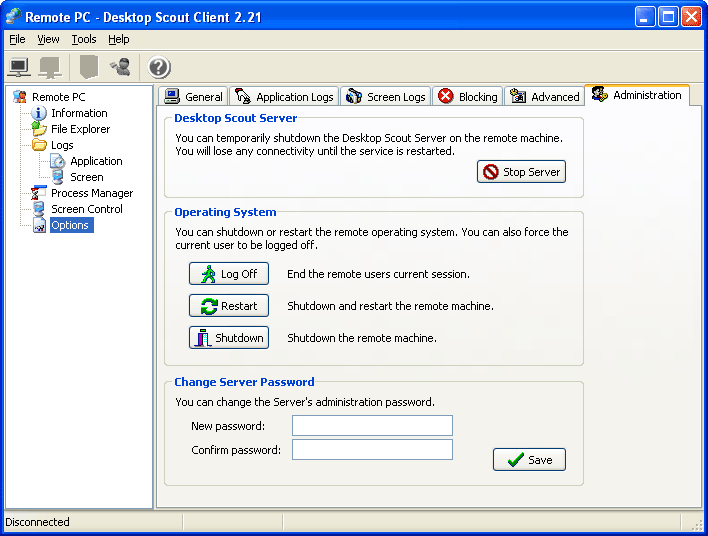Select Screen Control in the tree
Image resolution: width=708 pixels, height=536 pixels.
click(87, 209)
